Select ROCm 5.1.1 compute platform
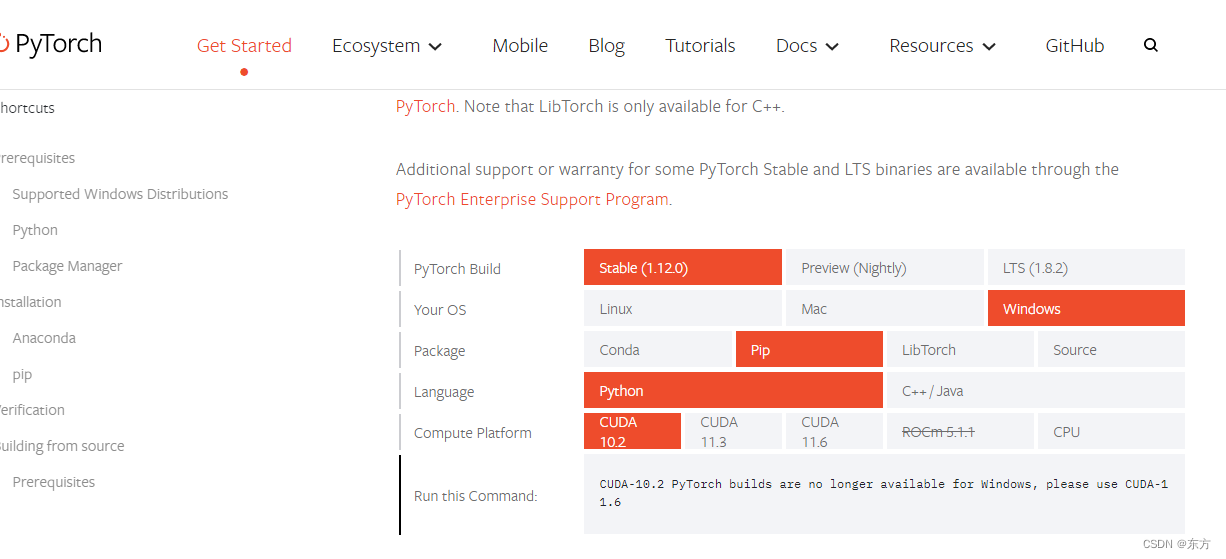The image size is (1226, 559). [960, 431]
